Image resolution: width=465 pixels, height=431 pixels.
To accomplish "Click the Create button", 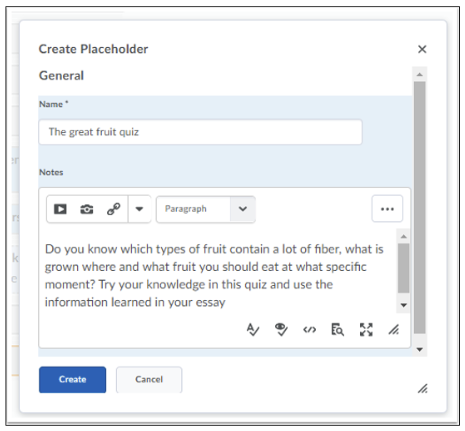I will coord(72,379).
